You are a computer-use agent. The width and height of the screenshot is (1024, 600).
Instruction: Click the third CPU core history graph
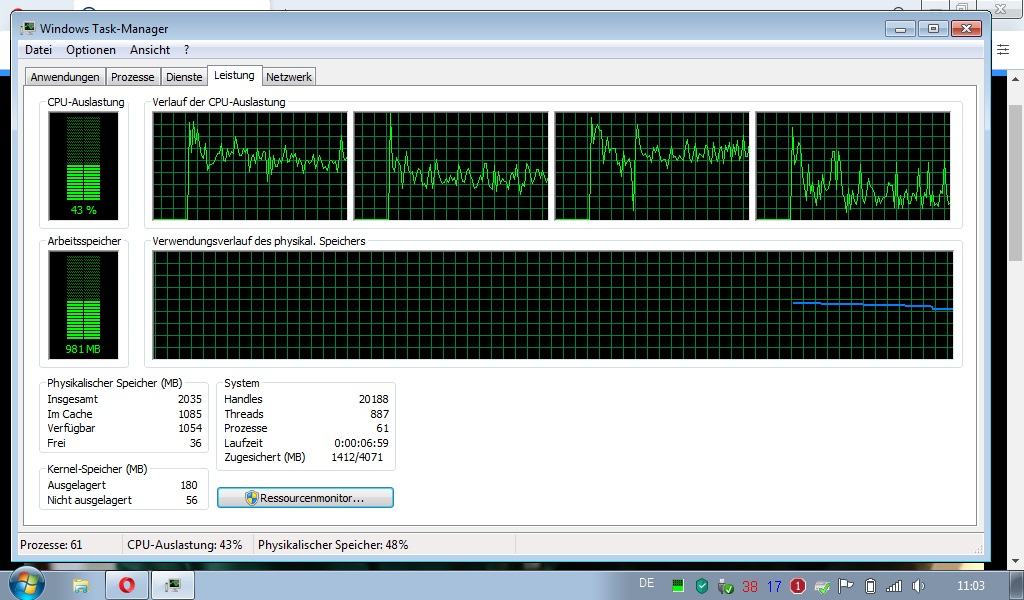point(652,166)
